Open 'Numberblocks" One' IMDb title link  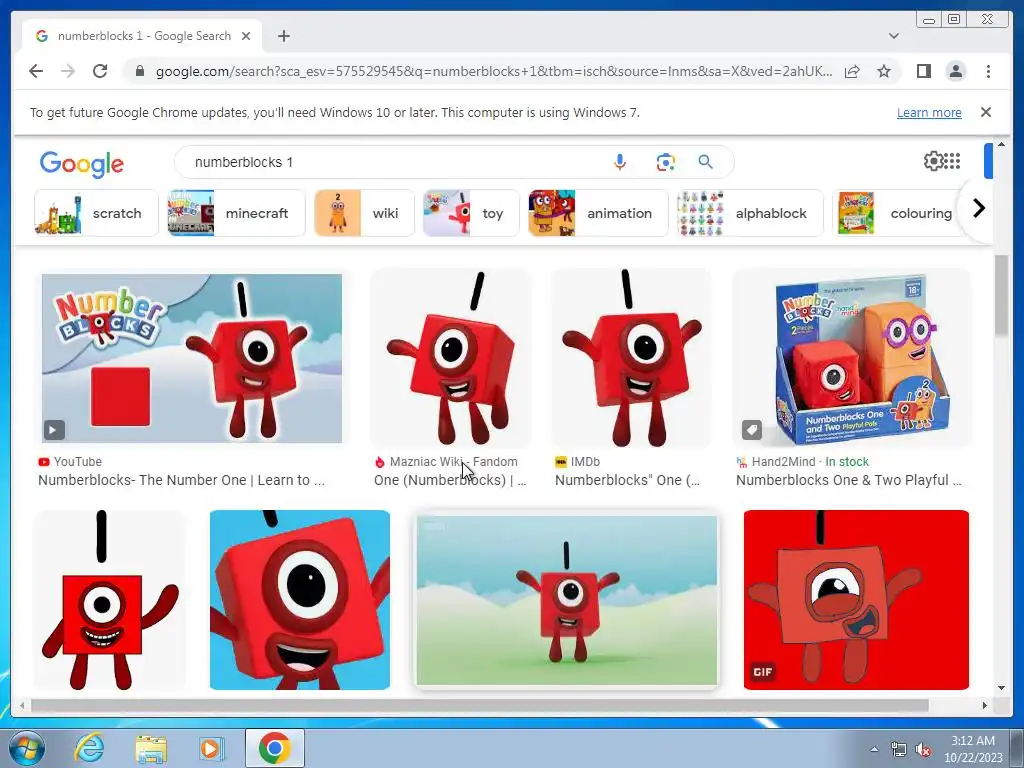pyautogui.click(x=628, y=480)
